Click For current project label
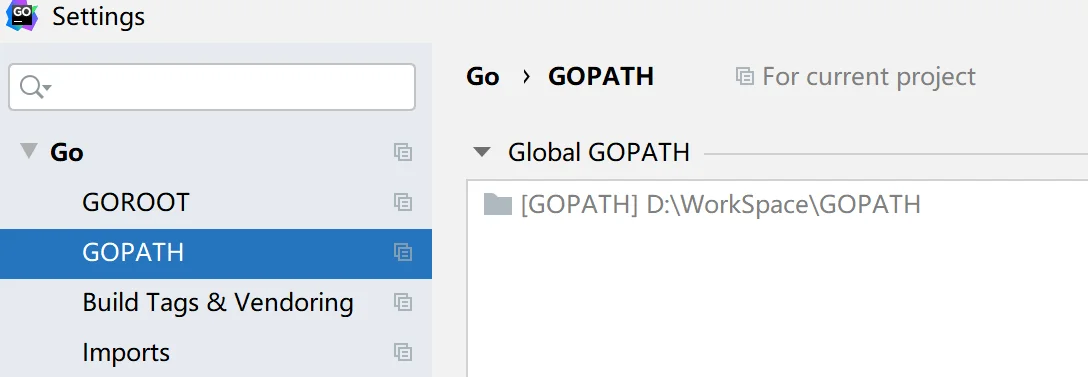The height and width of the screenshot is (377, 1088). click(x=869, y=76)
